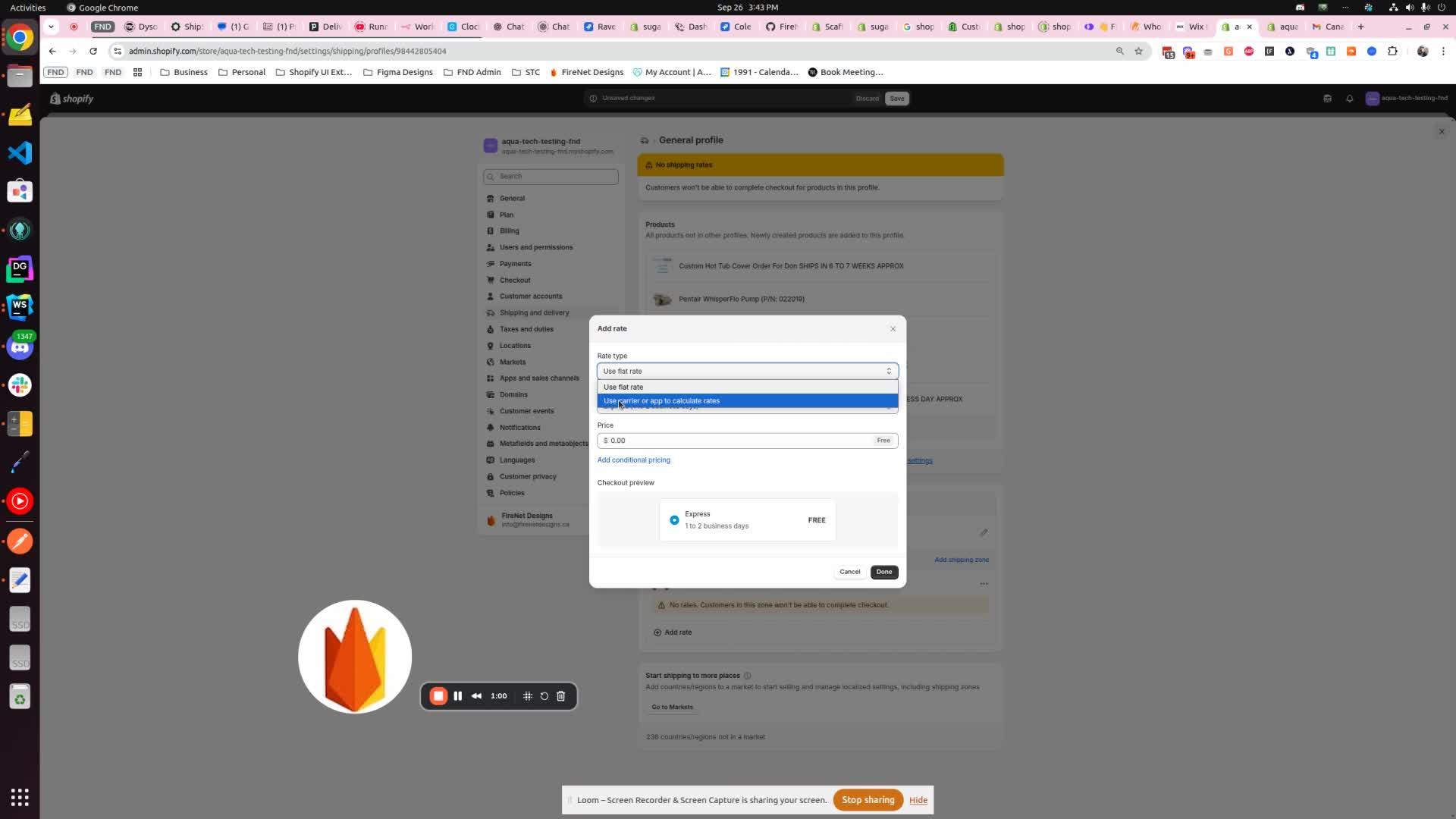Open the Discord dock icon

(x=20, y=347)
